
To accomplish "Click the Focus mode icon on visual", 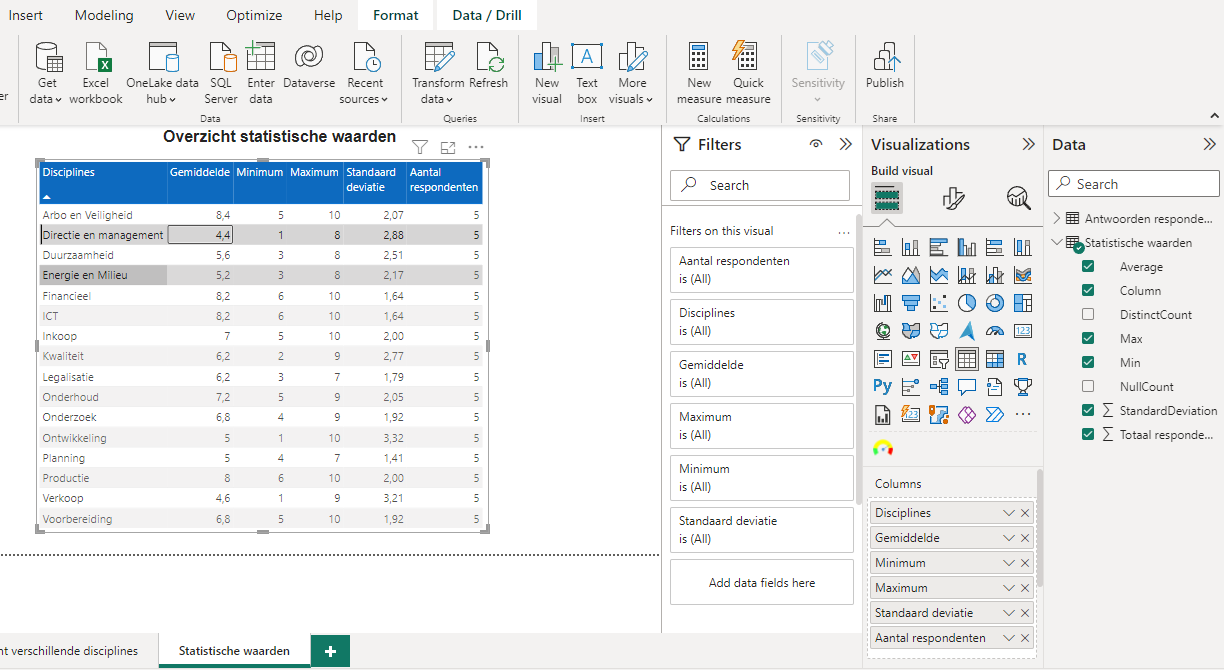I will (x=448, y=147).
